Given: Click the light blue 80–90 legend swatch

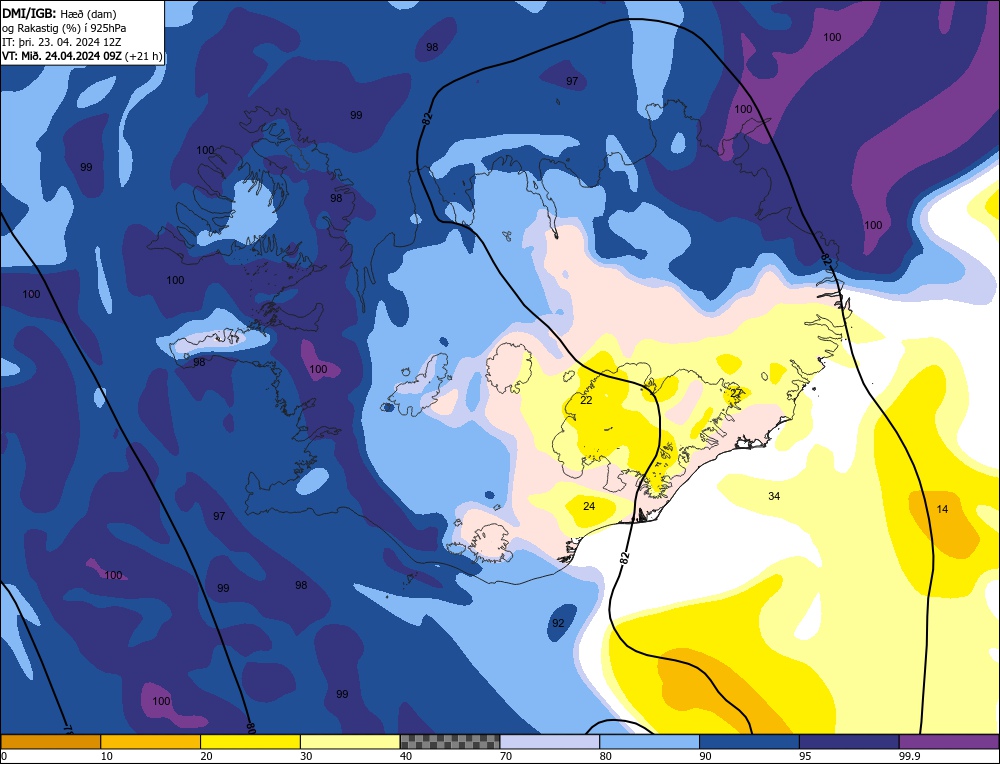Looking at the screenshot, I should click(x=649, y=742).
